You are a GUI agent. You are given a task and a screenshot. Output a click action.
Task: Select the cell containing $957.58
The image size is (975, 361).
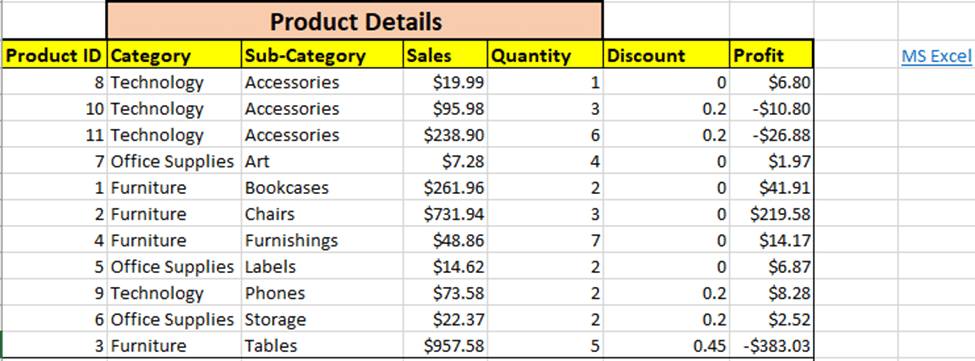click(x=445, y=345)
